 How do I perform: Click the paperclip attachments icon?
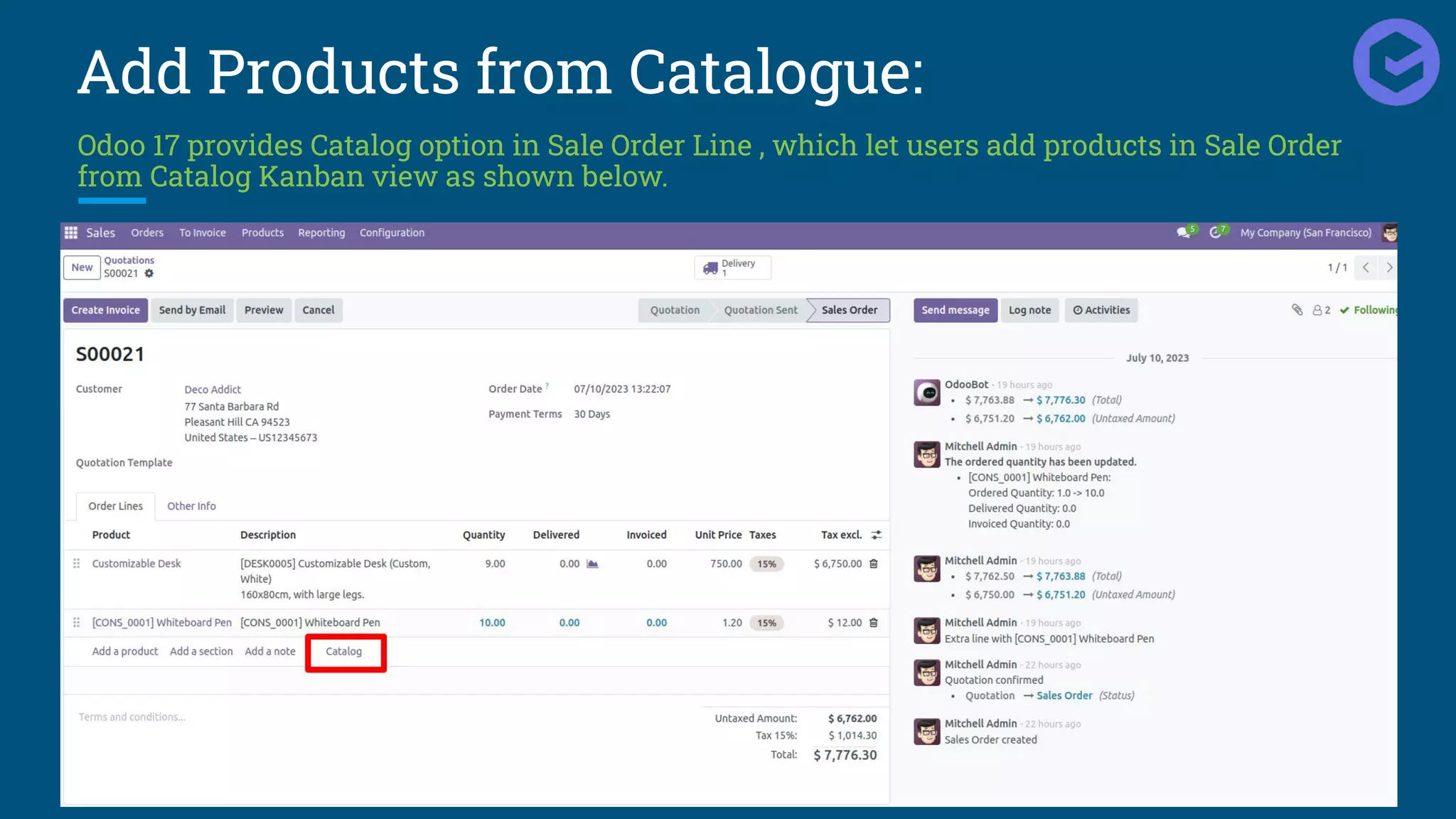click(1297, 310)
